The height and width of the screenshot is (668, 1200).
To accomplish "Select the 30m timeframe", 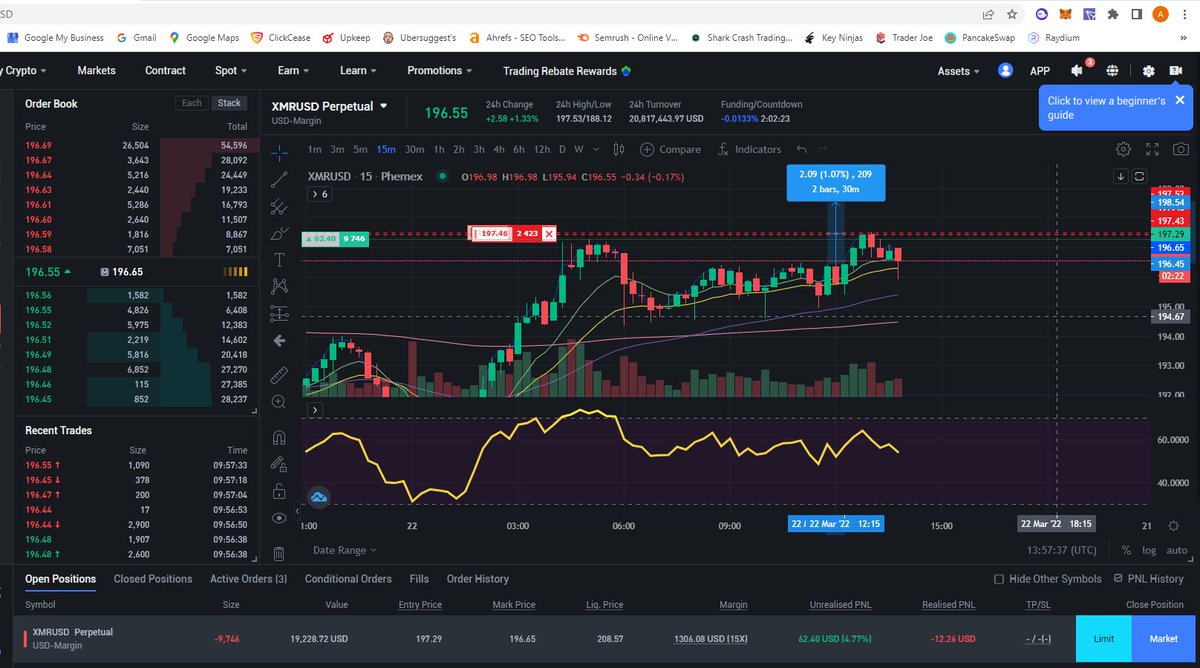I will pos(414,150).
